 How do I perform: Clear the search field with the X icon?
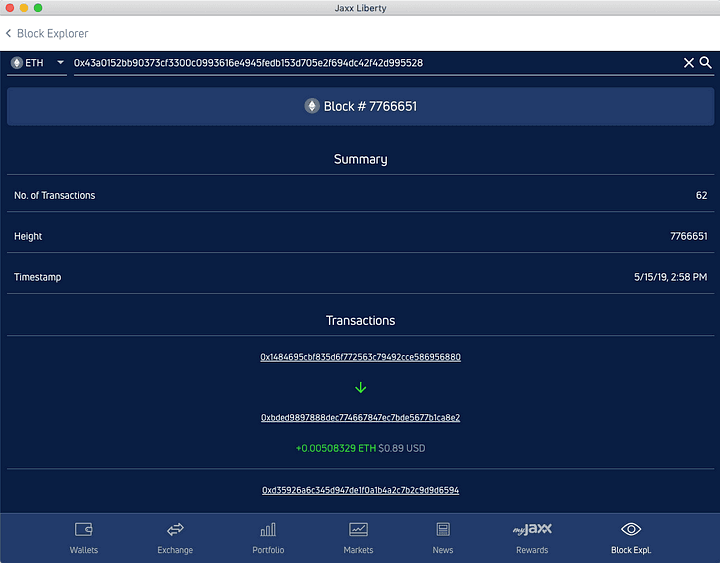tap(688, 63)
